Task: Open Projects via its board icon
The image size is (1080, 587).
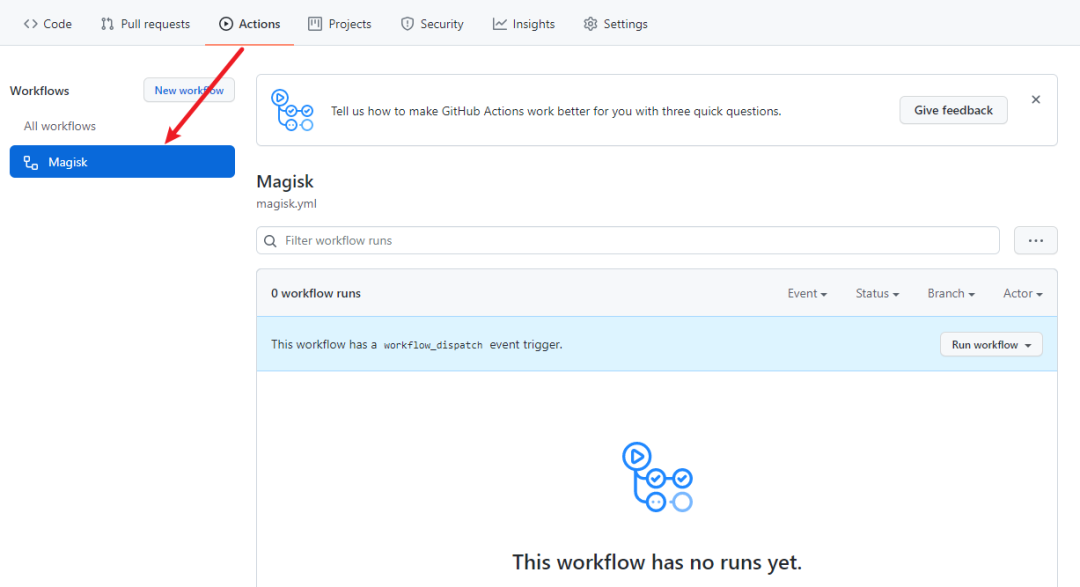Action: pyautogui.click(x=315, y=23)
